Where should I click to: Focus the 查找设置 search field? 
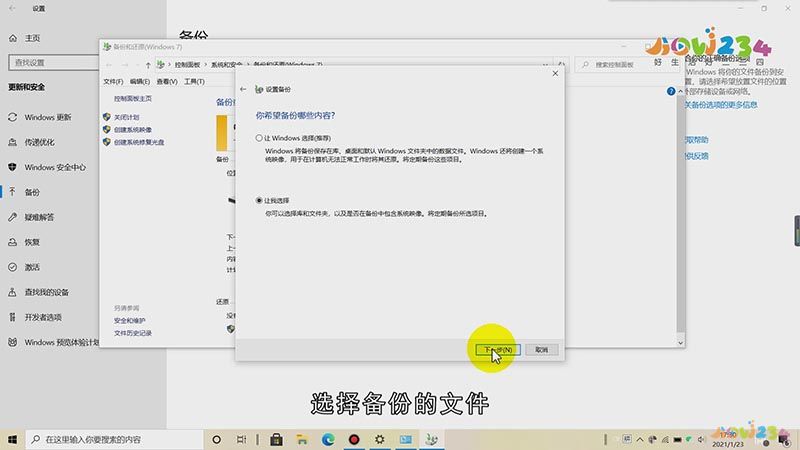(x=54, y=63)
